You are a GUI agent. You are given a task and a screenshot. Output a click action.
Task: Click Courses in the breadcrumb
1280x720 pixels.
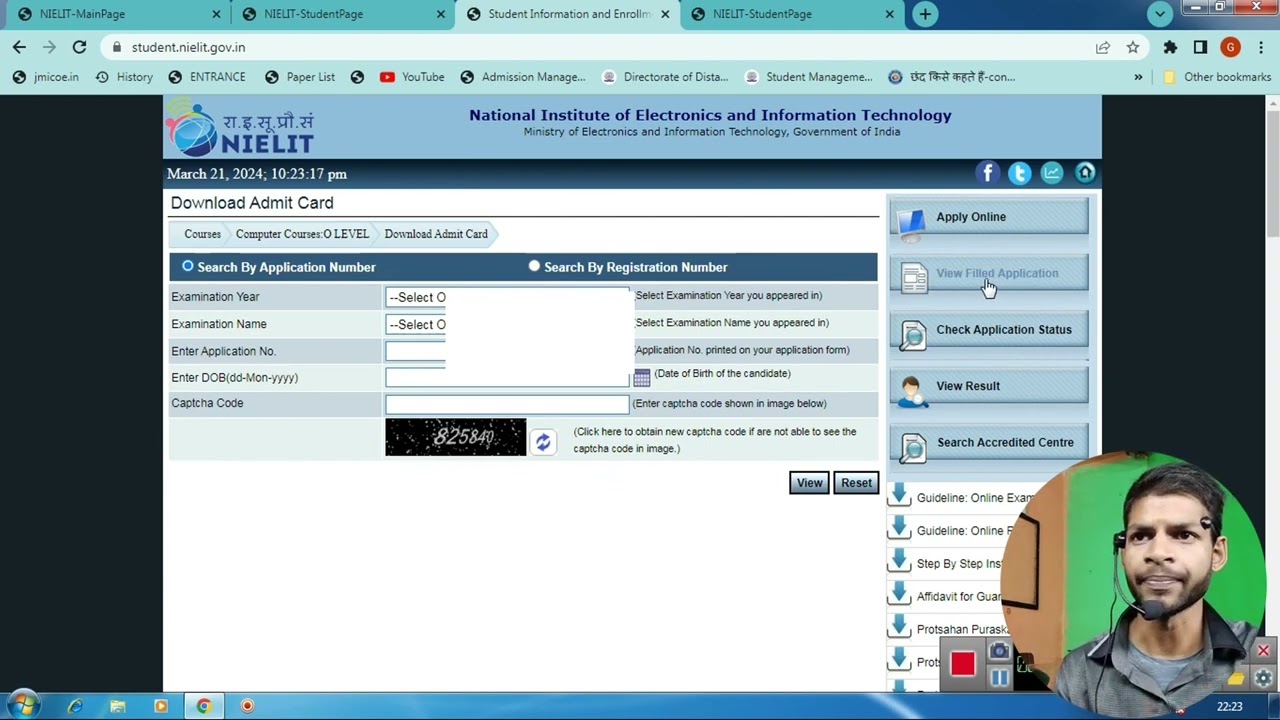coord(202,234)
